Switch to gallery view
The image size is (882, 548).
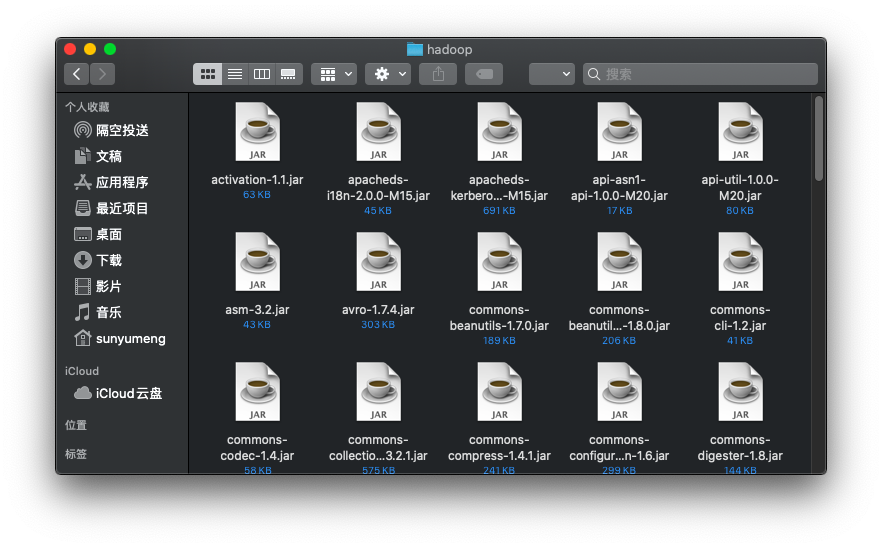(x=289, y=74)
